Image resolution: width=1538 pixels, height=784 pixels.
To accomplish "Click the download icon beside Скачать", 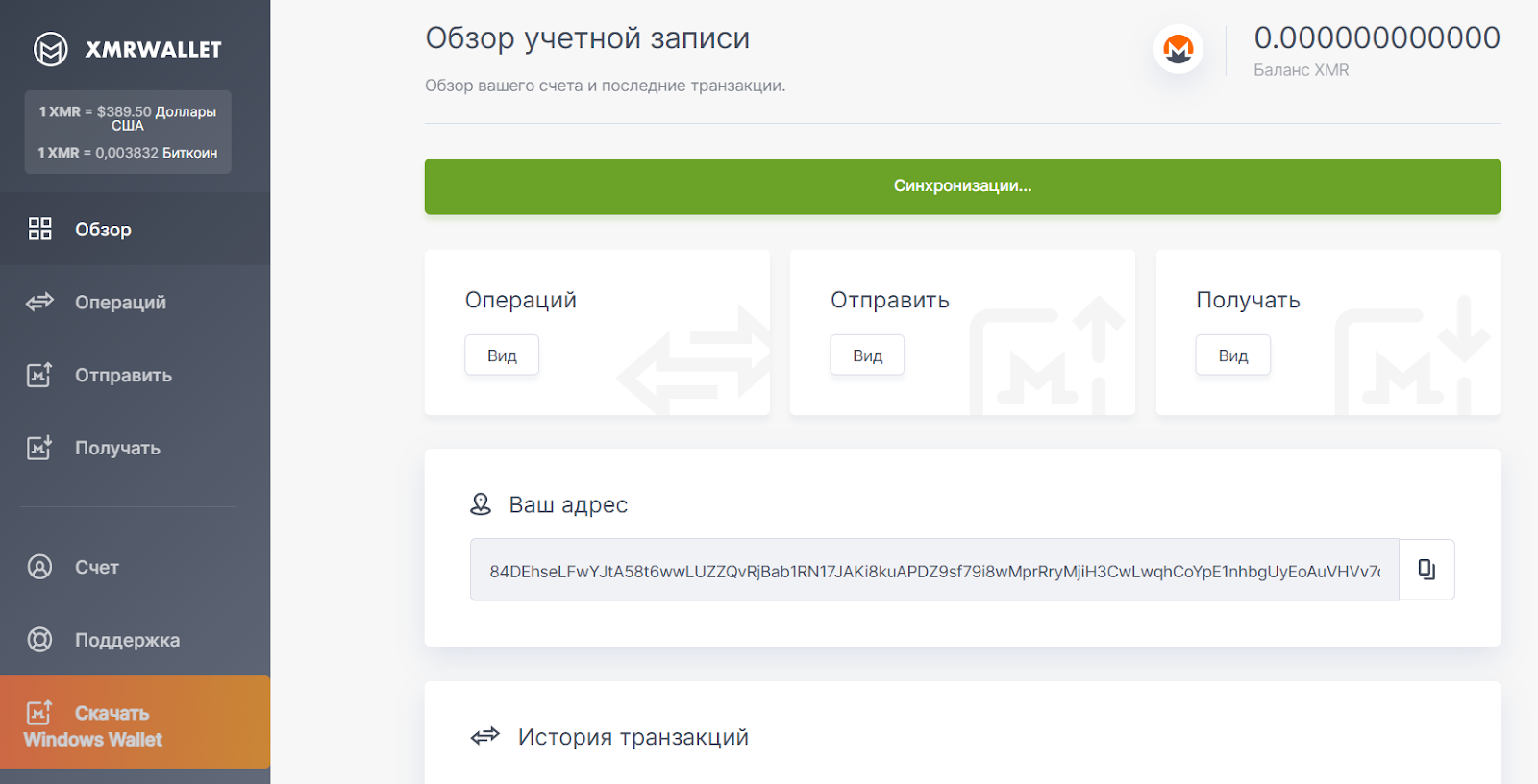I will click(x=39, y=712).
